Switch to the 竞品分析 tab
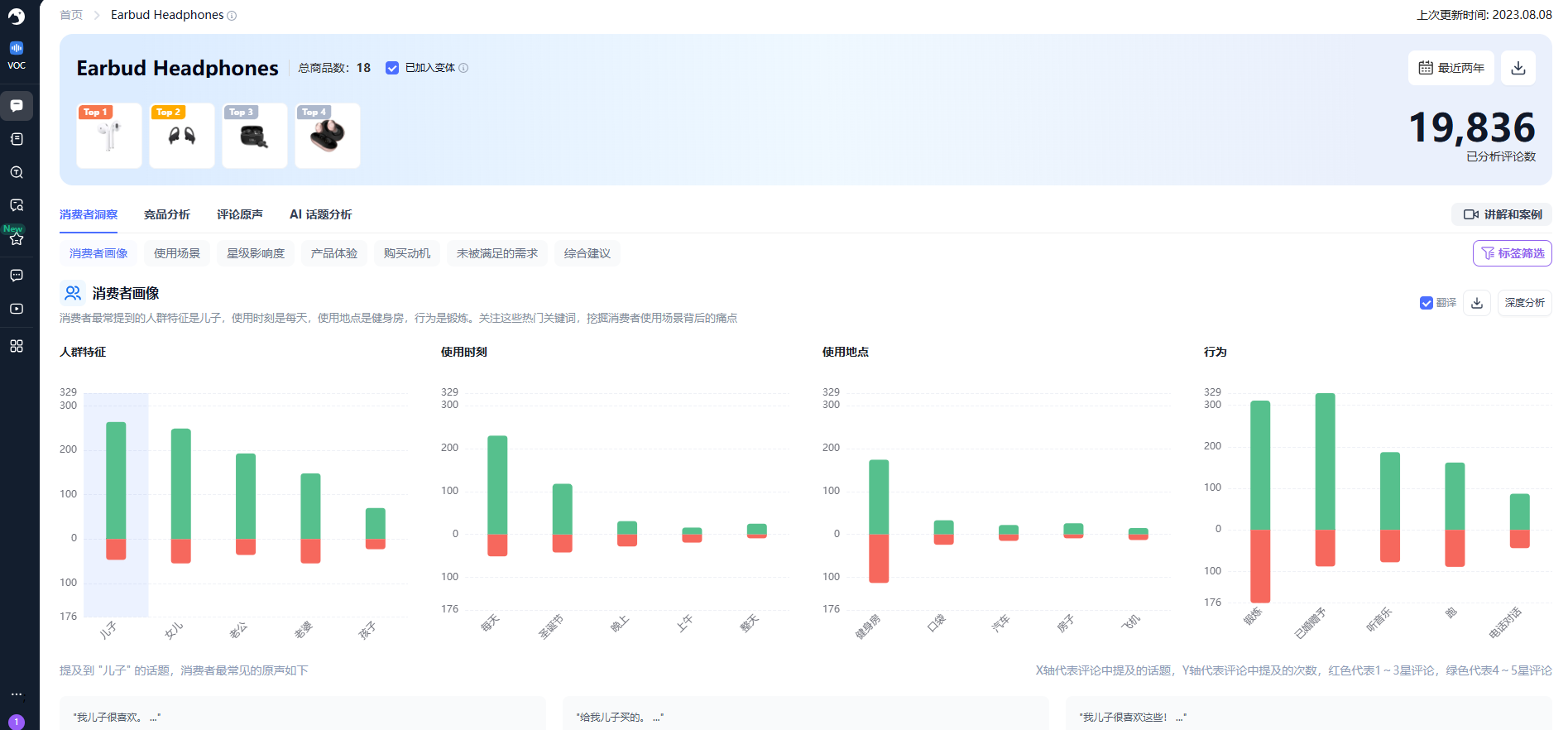Screen dimensions: 1568x730 tap(167, 214)
